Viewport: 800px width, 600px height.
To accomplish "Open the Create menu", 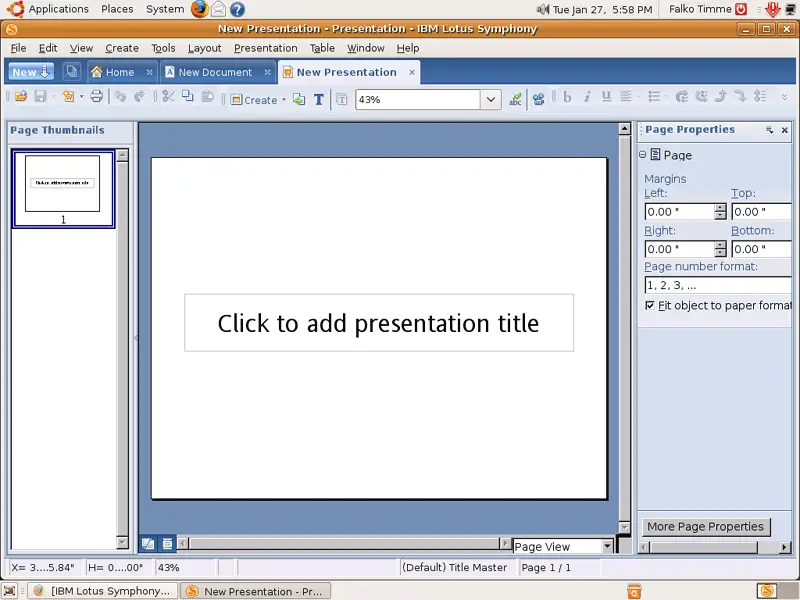I will [122, 48].
